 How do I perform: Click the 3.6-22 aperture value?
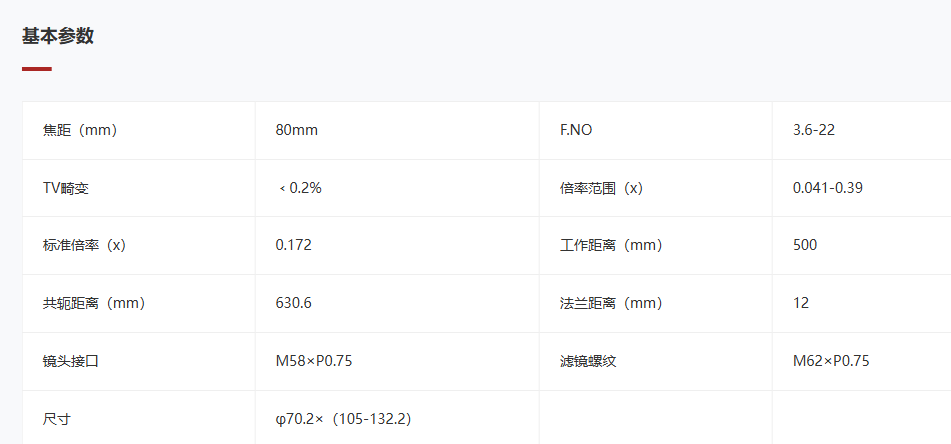point(813,130)
